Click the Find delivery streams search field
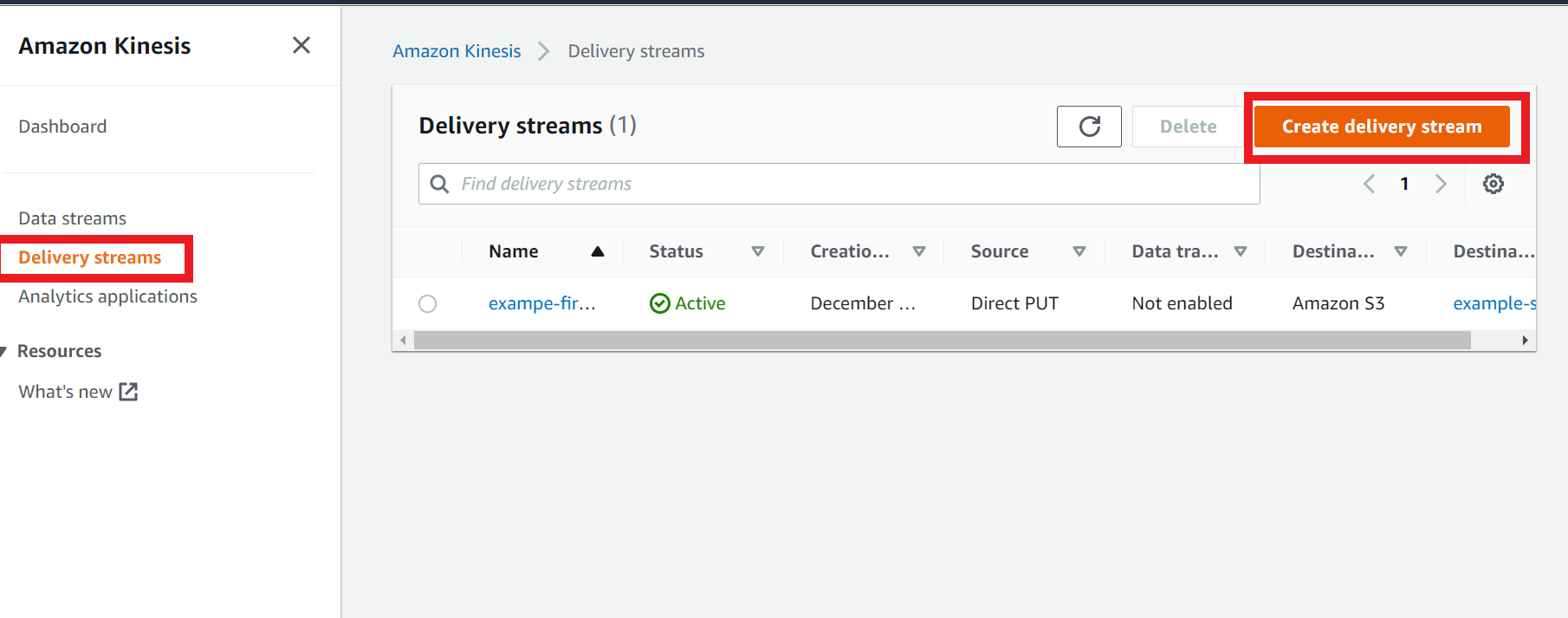Image resolution: width=1568 pixels, height=618 pixels. [x=839, y=184]
